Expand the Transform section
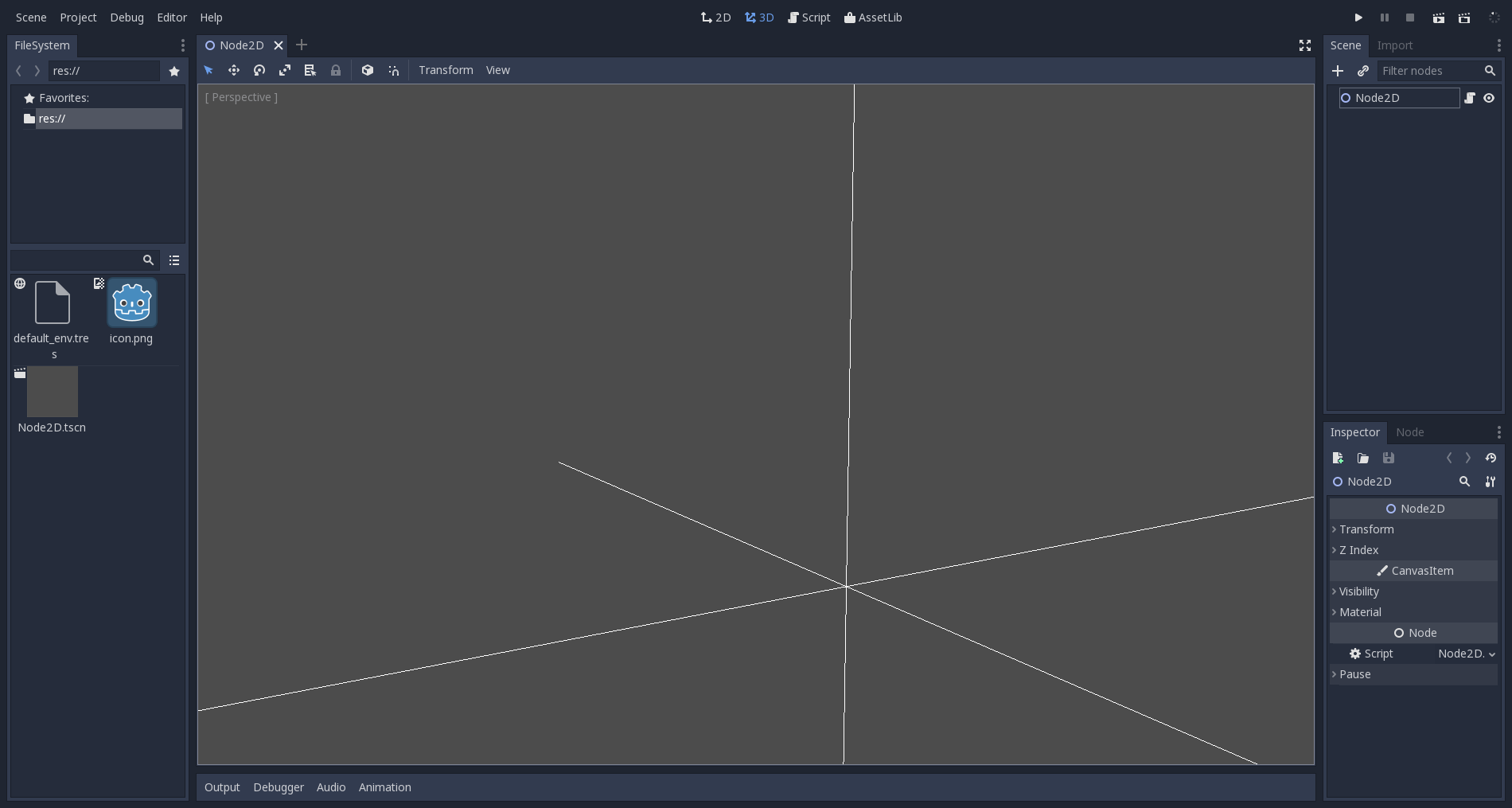The image size is (1512, 808). (x=1413, y=529)
